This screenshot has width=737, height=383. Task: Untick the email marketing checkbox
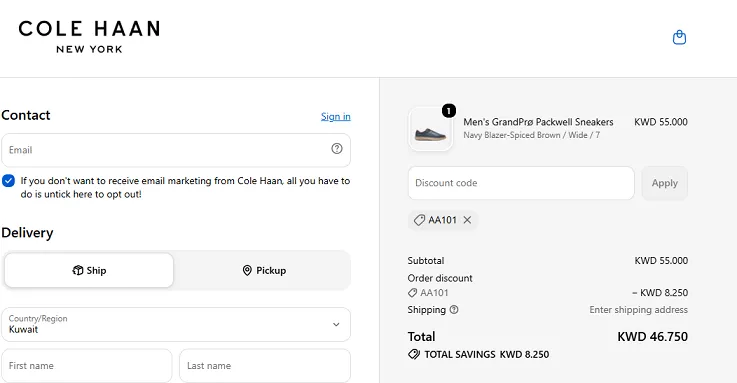pyautogui.click(x=8, y=181)
